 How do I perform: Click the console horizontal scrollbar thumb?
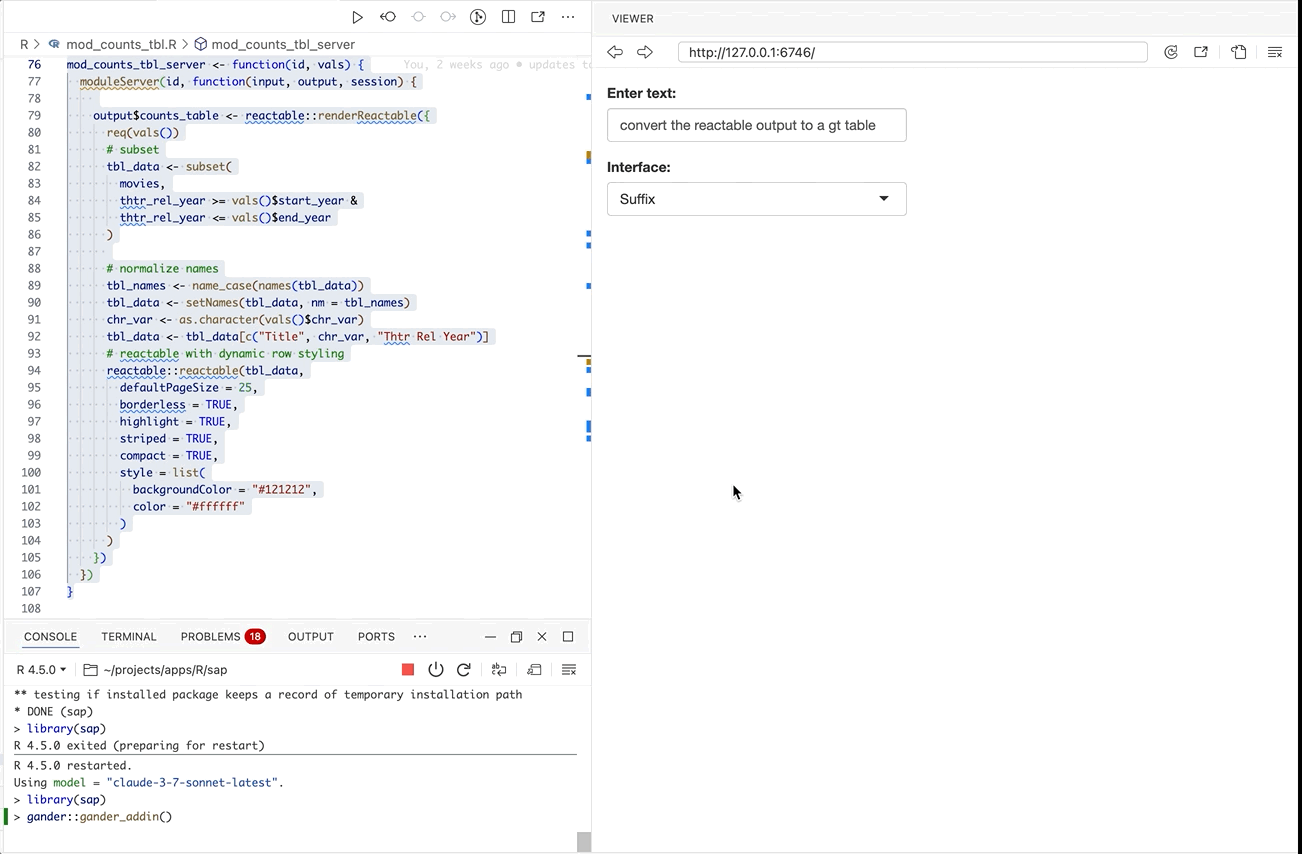click(x=584, y=841)
